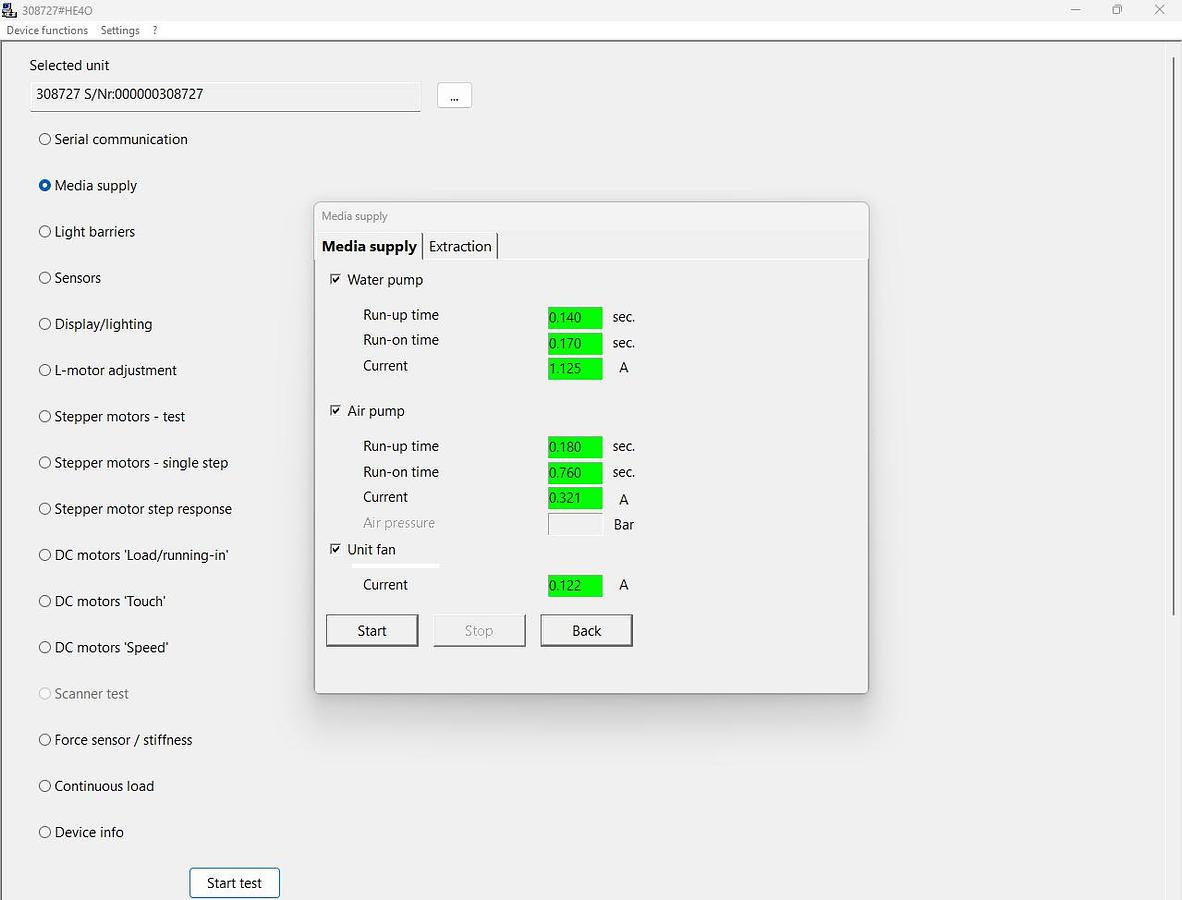Switch to the Extraction tab

tap(460, 246)
